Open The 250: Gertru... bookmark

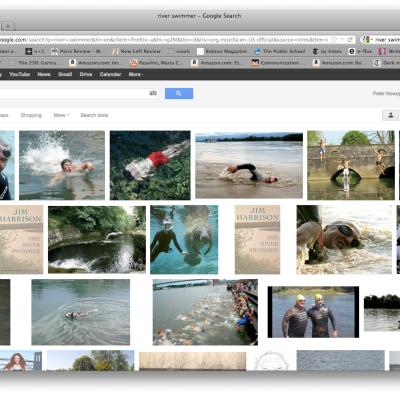point(35,63)
